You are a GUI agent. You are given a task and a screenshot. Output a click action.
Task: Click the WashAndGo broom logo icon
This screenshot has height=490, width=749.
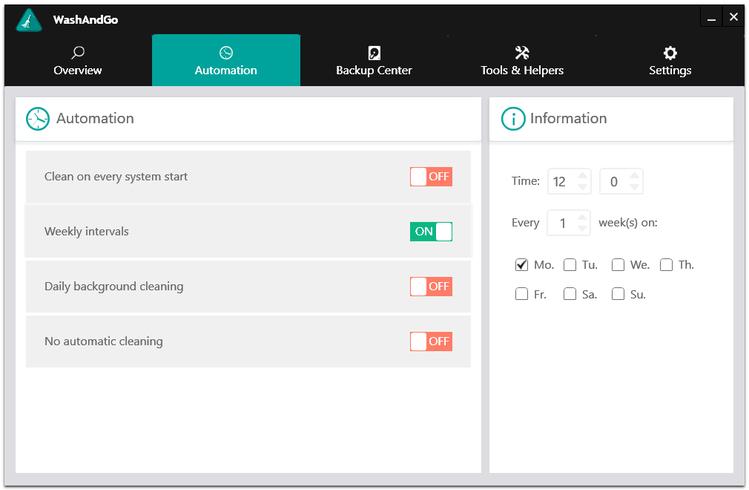click(x=29, y=20)
